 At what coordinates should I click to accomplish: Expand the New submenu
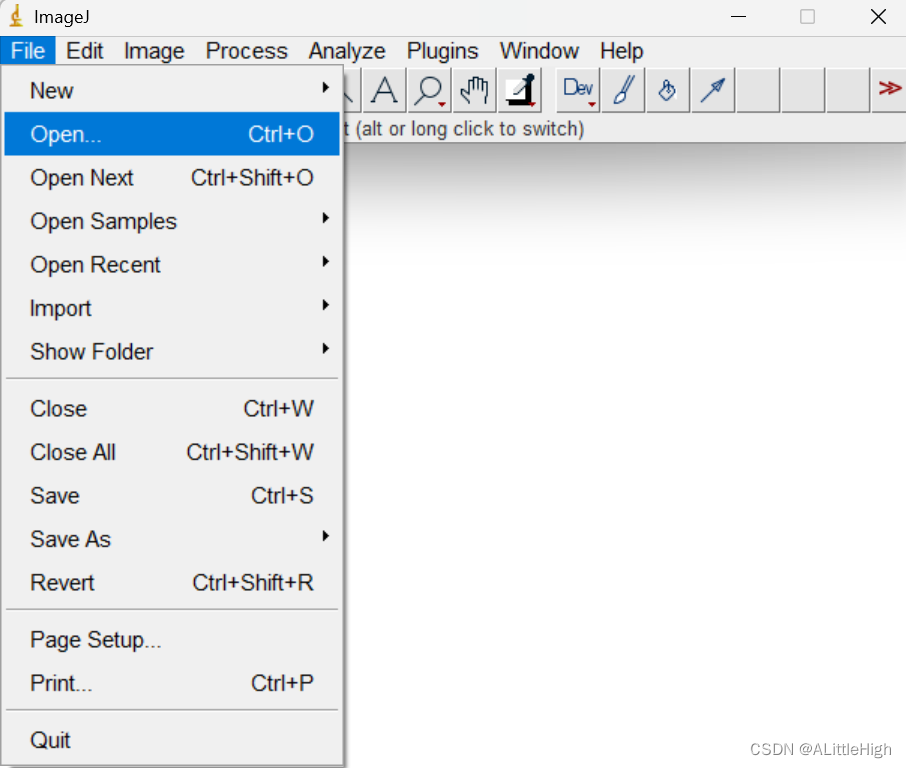(x=172, y=91)
